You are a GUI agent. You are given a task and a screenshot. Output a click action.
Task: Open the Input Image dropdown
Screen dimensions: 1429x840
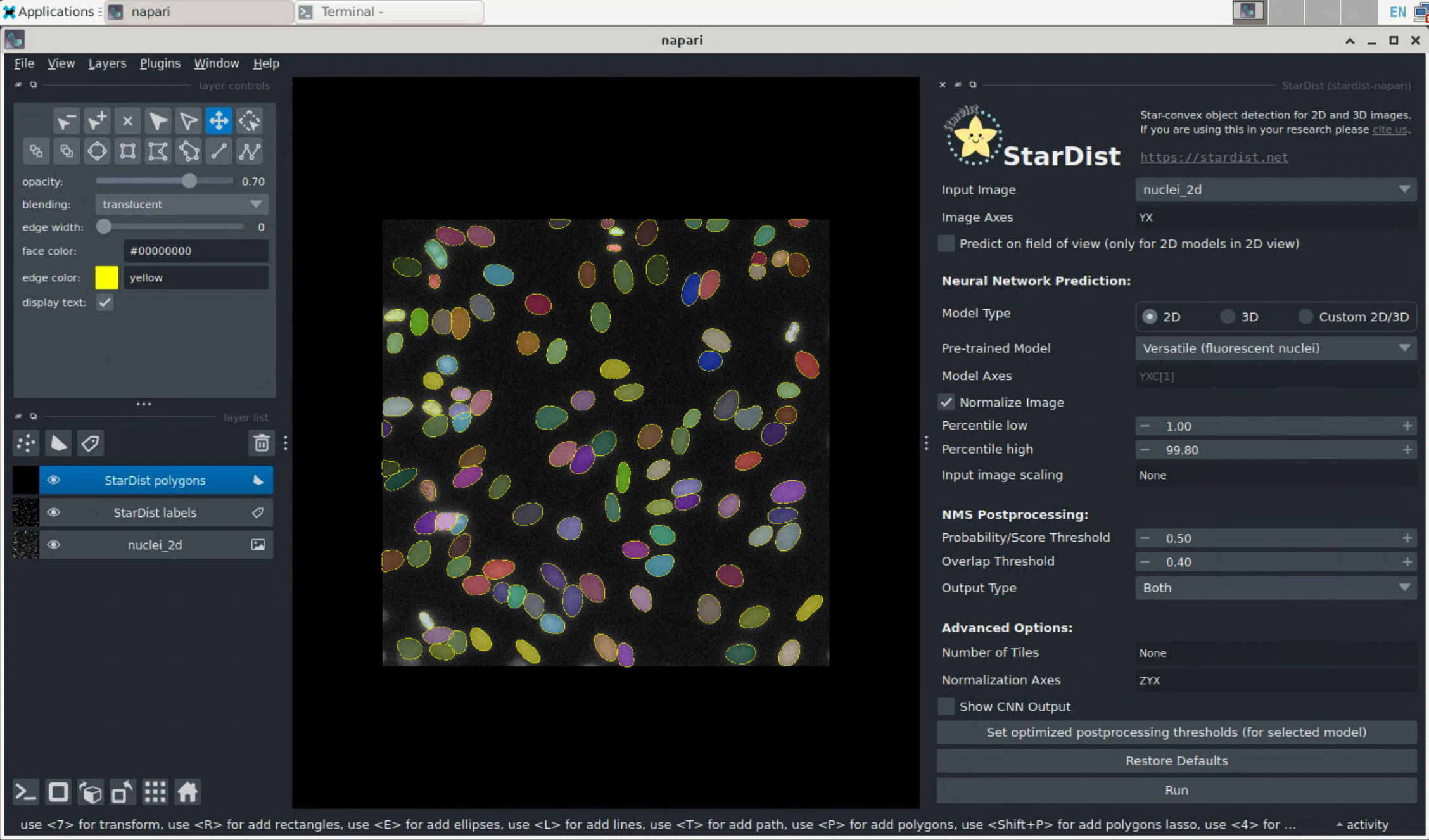pos(1276,189)
